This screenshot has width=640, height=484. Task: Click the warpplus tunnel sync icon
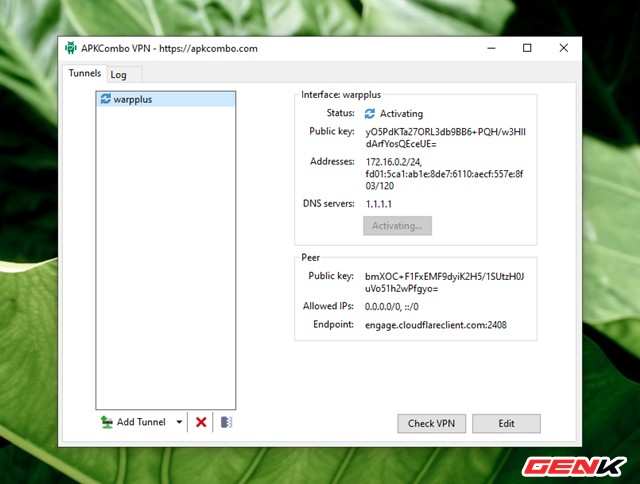point(105,99)
